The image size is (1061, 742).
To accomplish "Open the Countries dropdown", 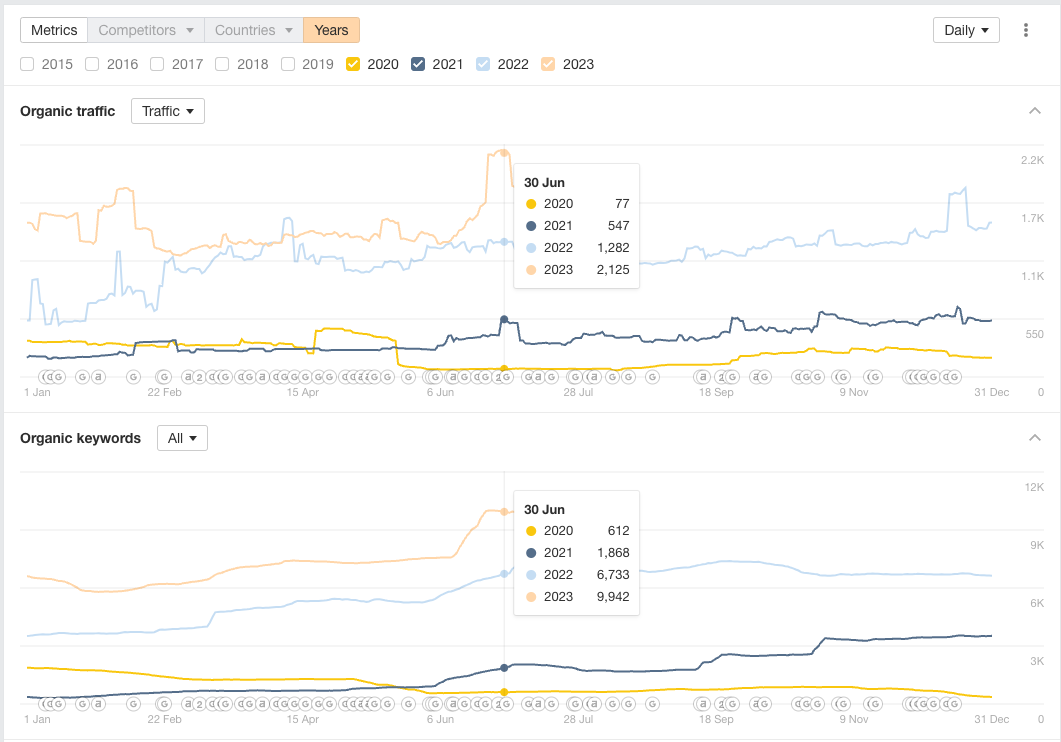I will tap(254, 30).
